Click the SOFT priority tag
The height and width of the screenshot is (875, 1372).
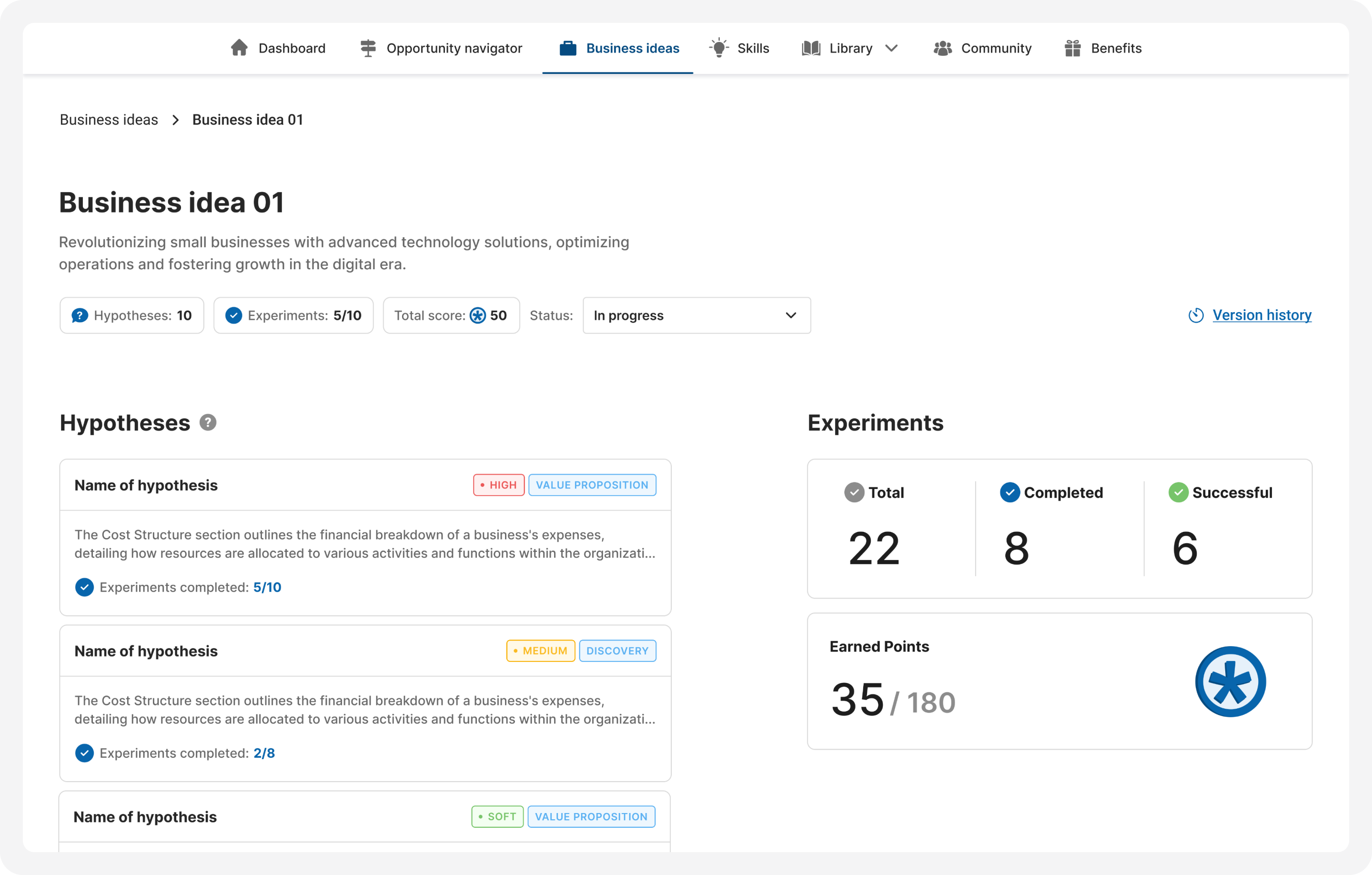tap(497, 817)
